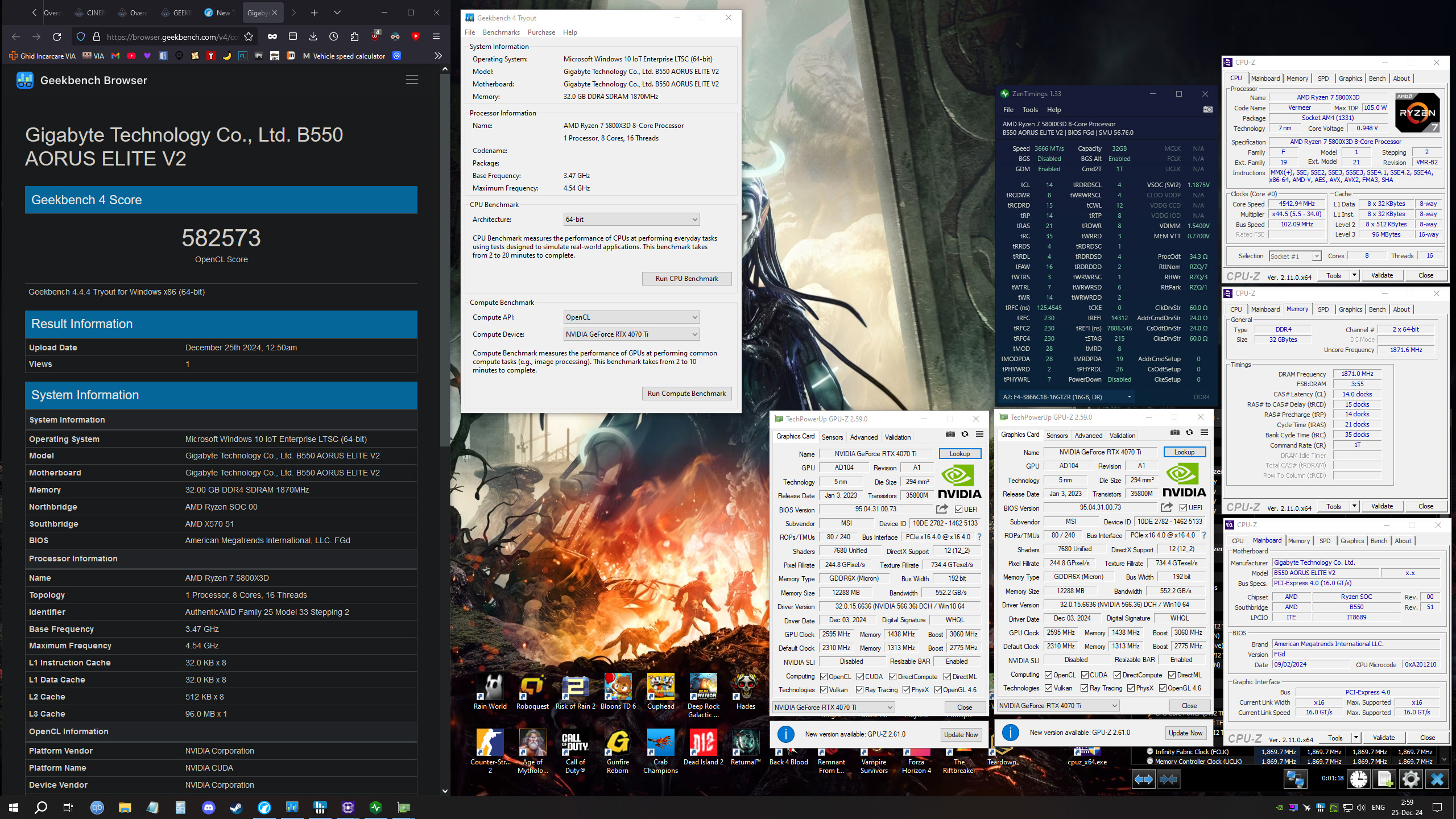Refresh data in the right GPU-Z window
Image resolution: width=1456 pixels, height=819 pixels.
click(x=1190, y=433)
